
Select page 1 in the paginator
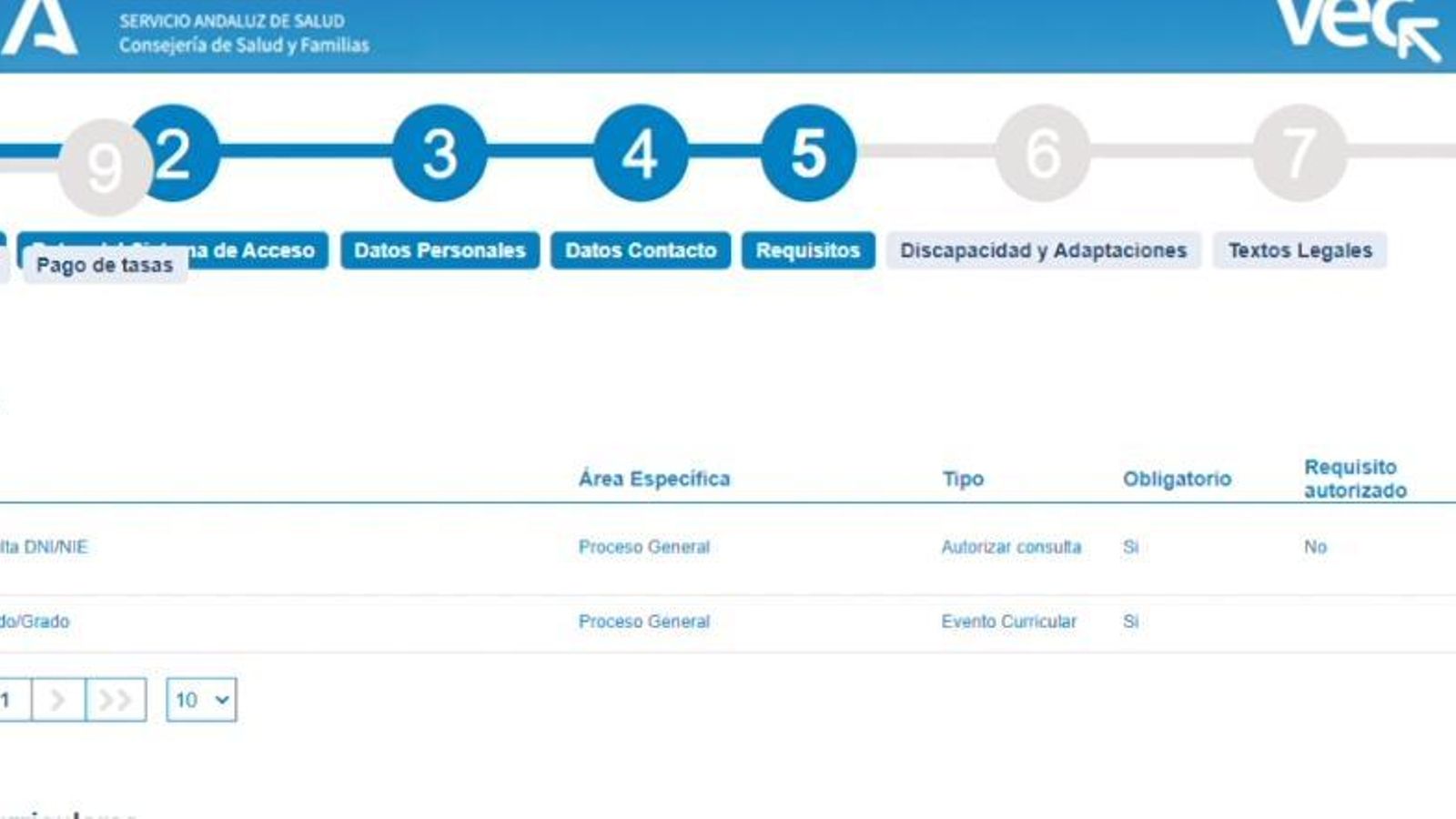coord(9,699)
